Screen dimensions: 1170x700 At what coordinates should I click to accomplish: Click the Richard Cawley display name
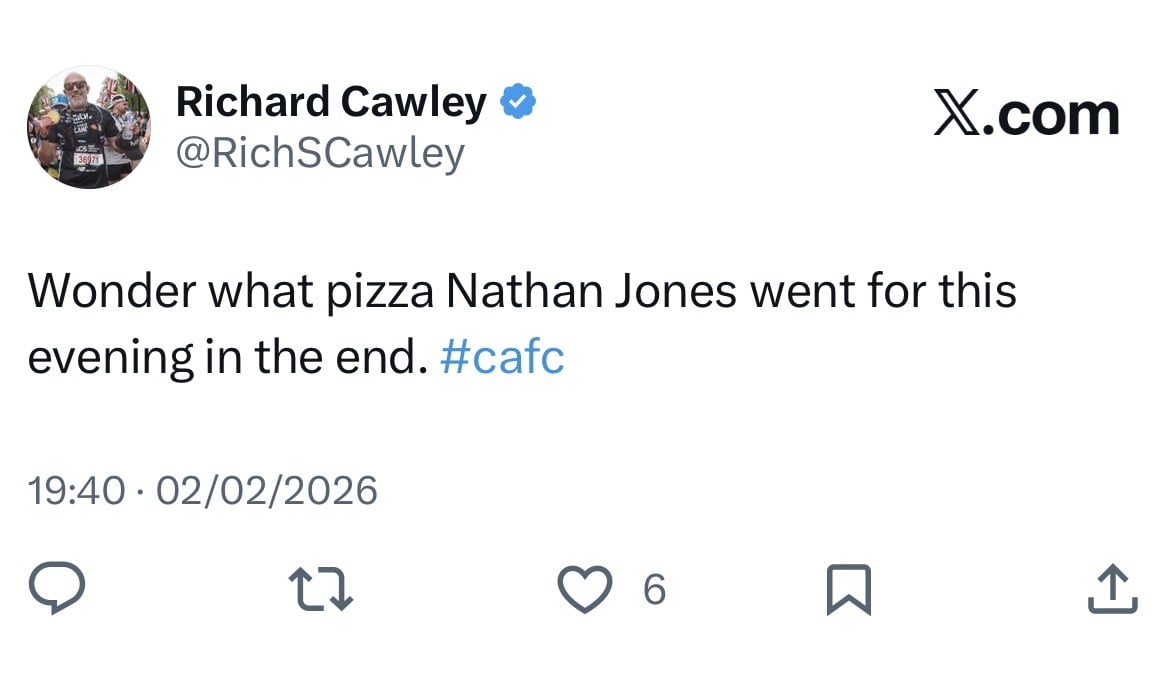(331, 102)
